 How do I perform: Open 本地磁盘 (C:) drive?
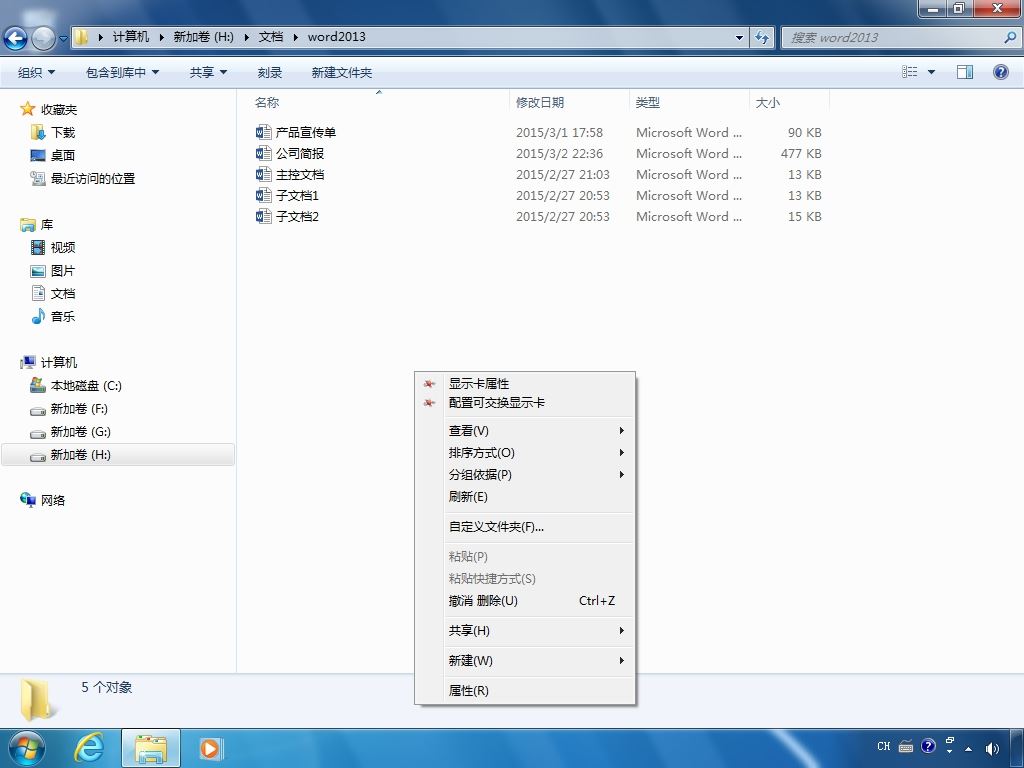pyautogui.click(x=76, y=386)
